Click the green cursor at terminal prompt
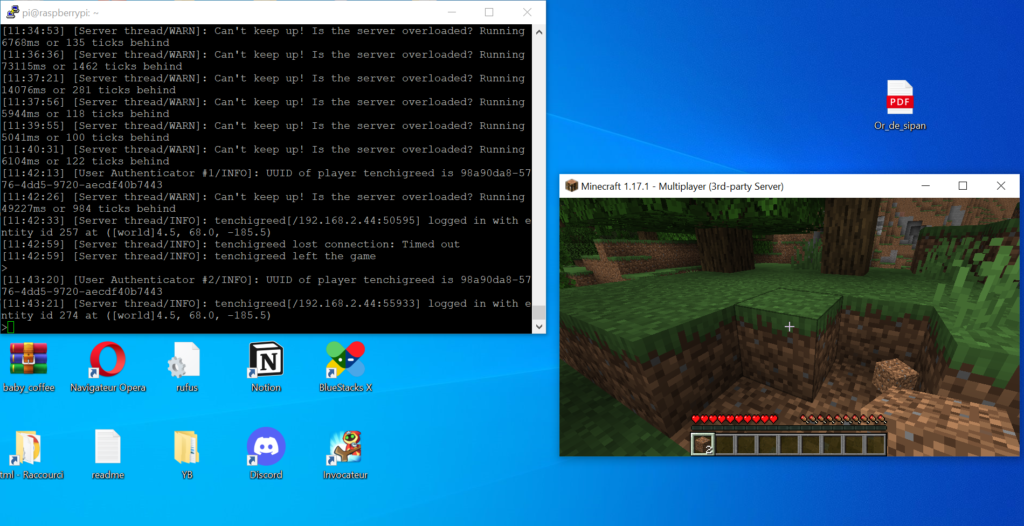 [x=10, y=327]
